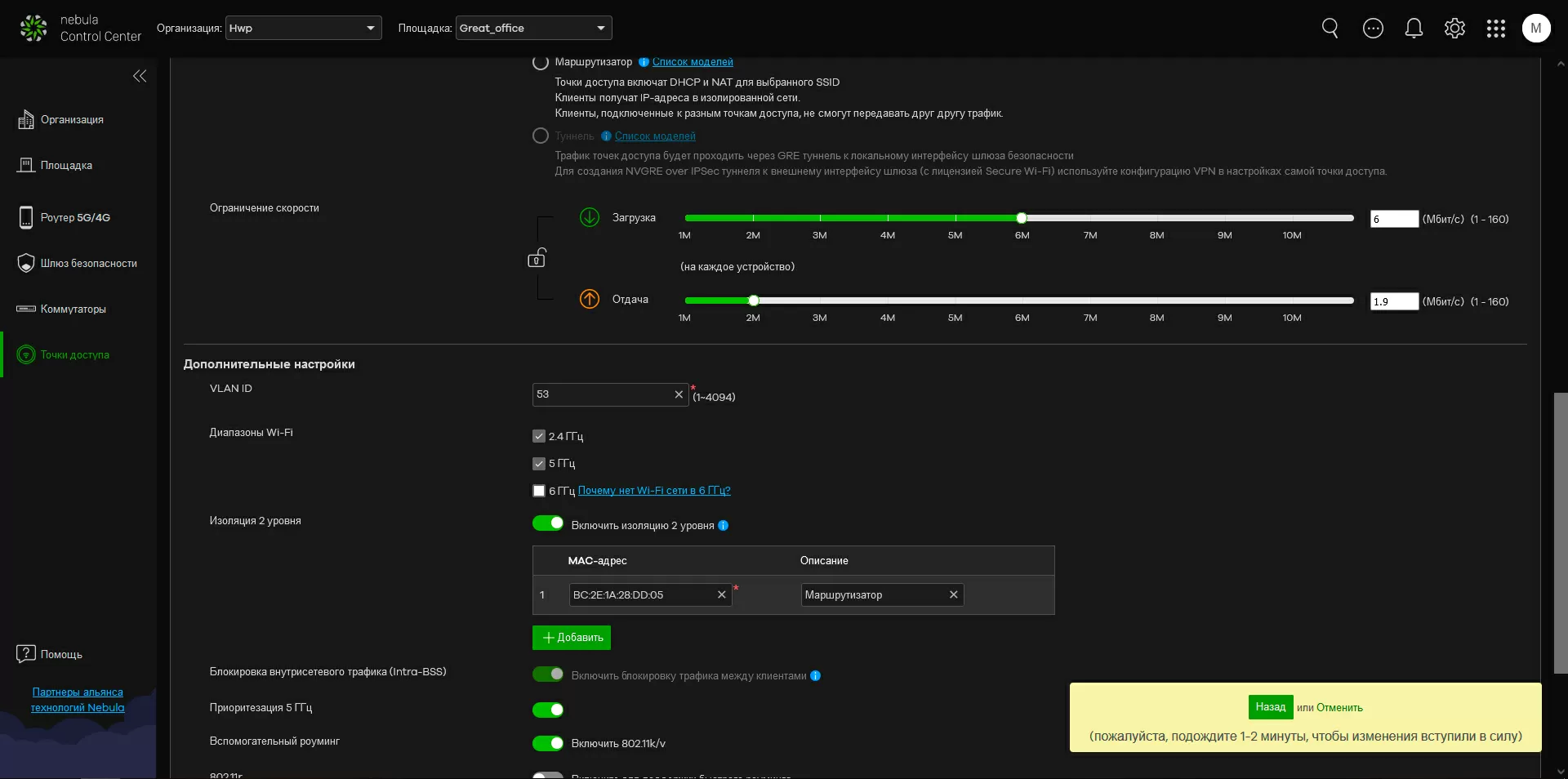Image resolution: width=1568 pixels, height=779 pixels.
Task: Open Шлюз безопасности sidebar section
Action: pos(88,263)
